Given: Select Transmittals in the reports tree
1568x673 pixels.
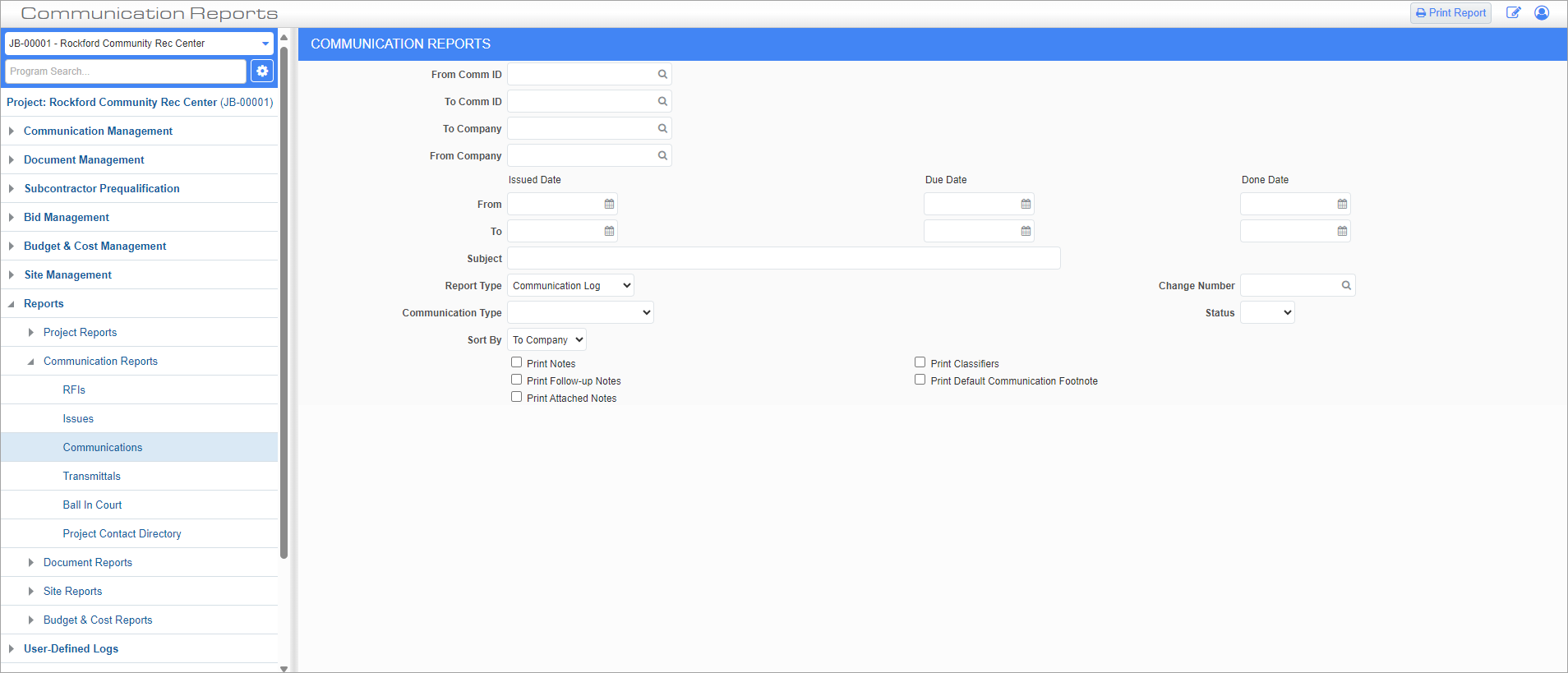Looking at the screenshot, I should 91,477.
